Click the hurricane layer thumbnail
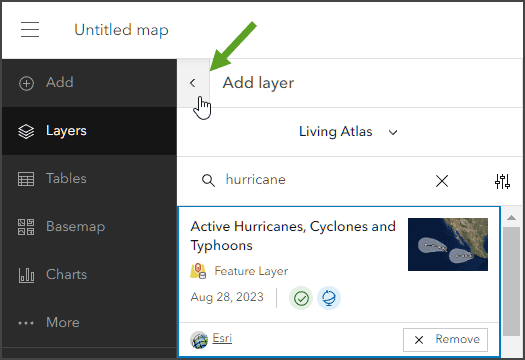Viewport: 525px width, 360px height. point(448,244)
